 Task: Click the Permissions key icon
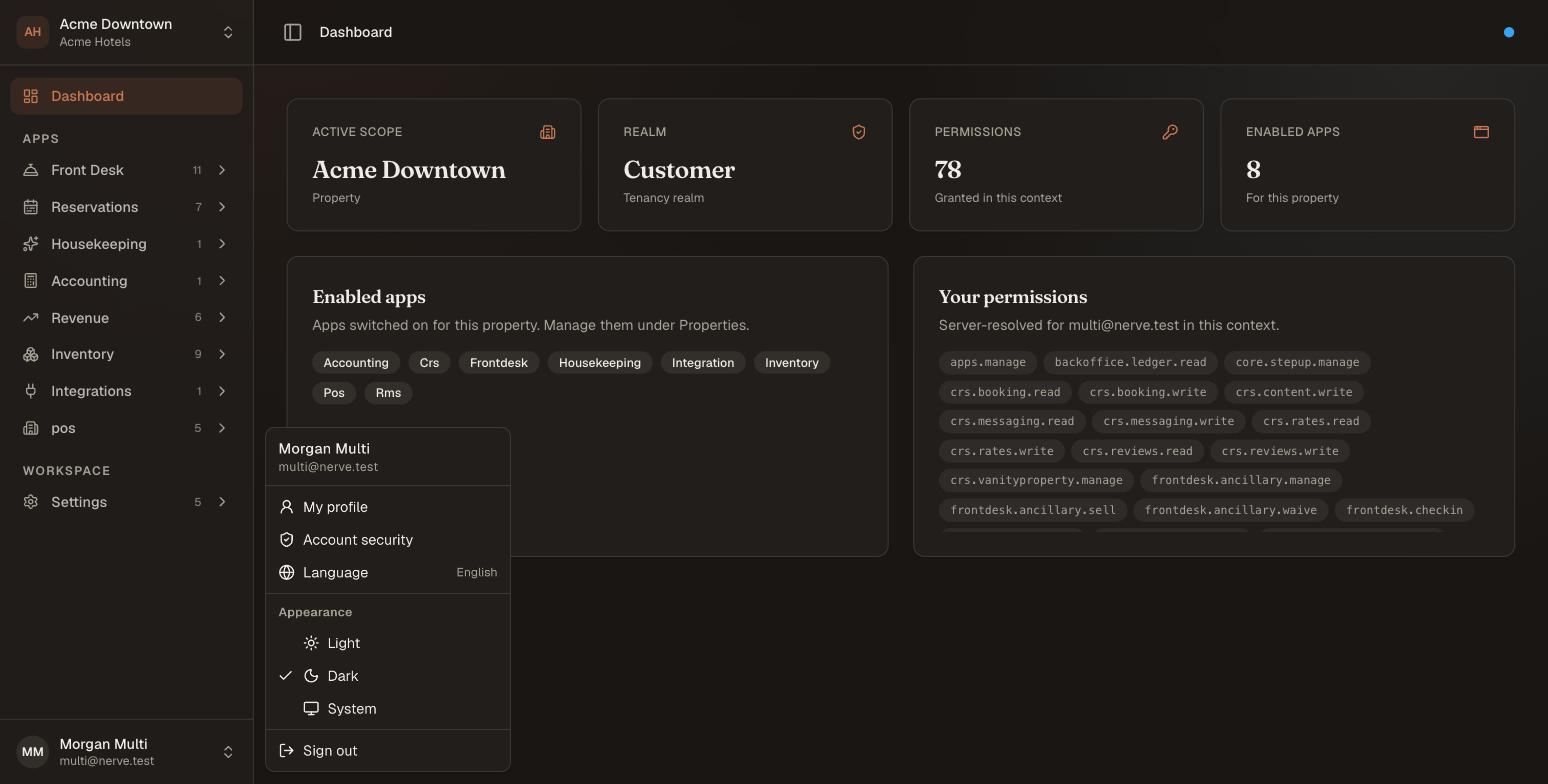pyautogui.click(x=1170, y=132)
